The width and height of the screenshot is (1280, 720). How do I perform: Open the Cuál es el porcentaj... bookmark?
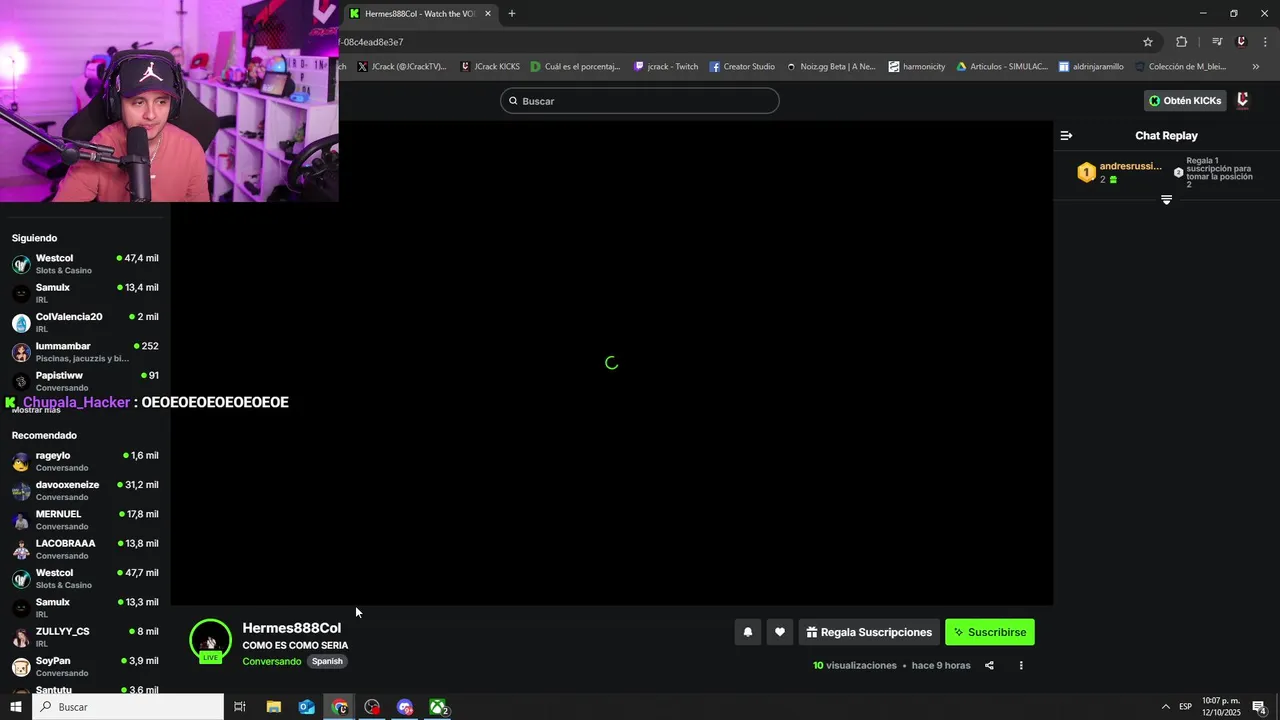pos(575,67)
